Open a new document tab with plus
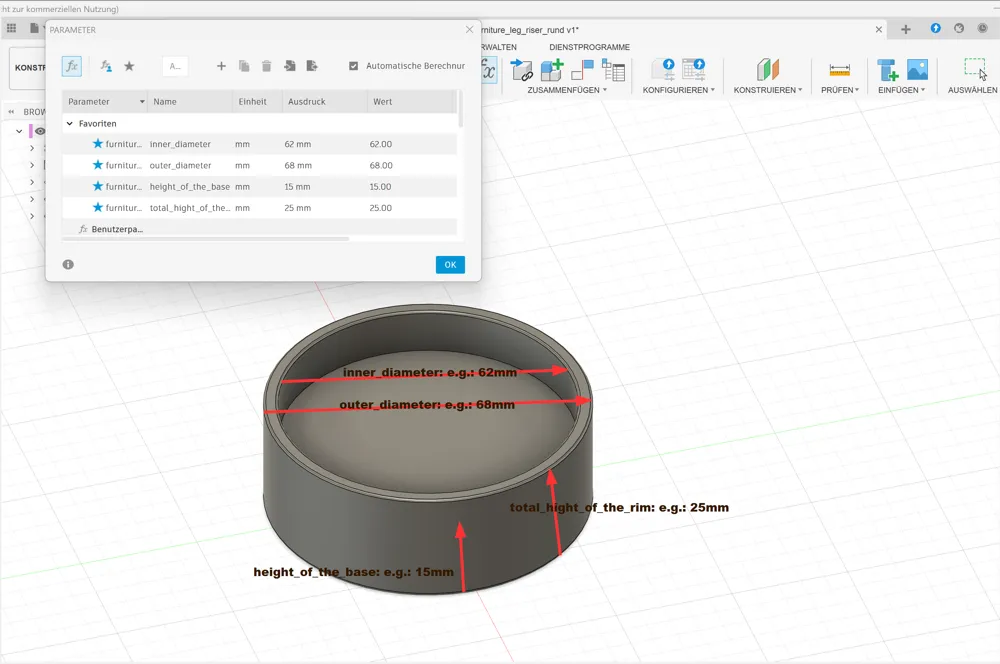Viewport: 1000px width, 664px height. pyautogui.click(x=906, y=29)
